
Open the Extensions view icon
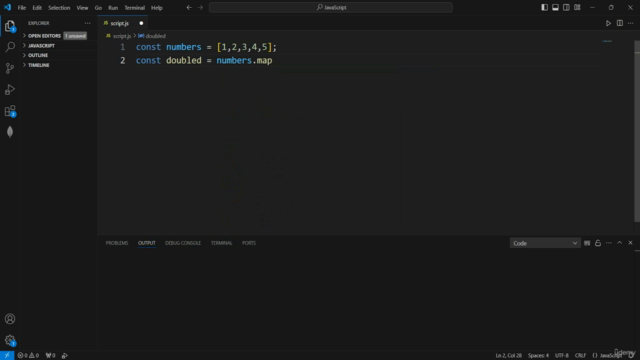coord(10,111)
